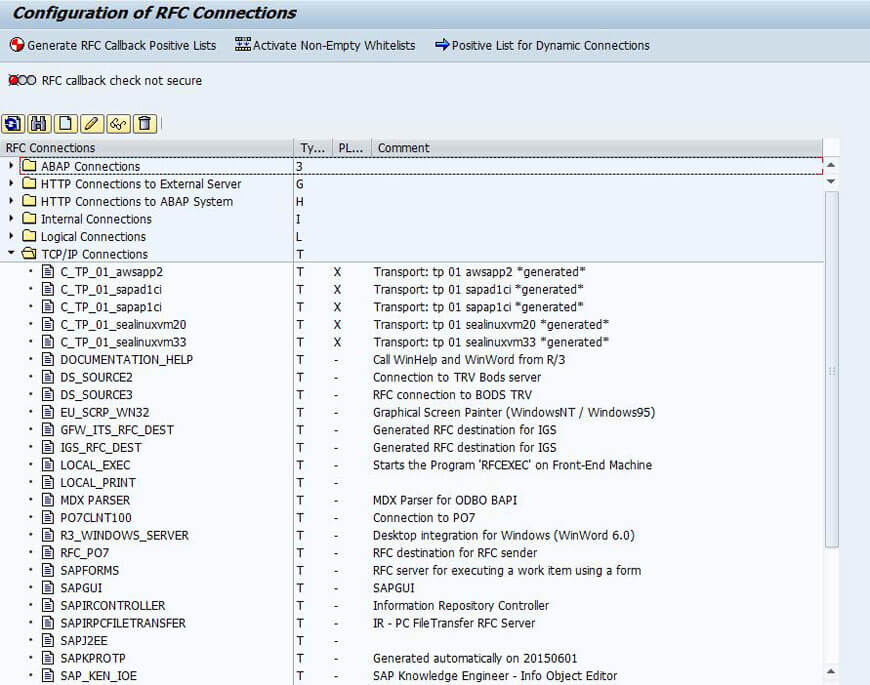The height and width of the screenshot is (685, 870).
Task: Click the Delete trash can icon
Action: [145, 124]
